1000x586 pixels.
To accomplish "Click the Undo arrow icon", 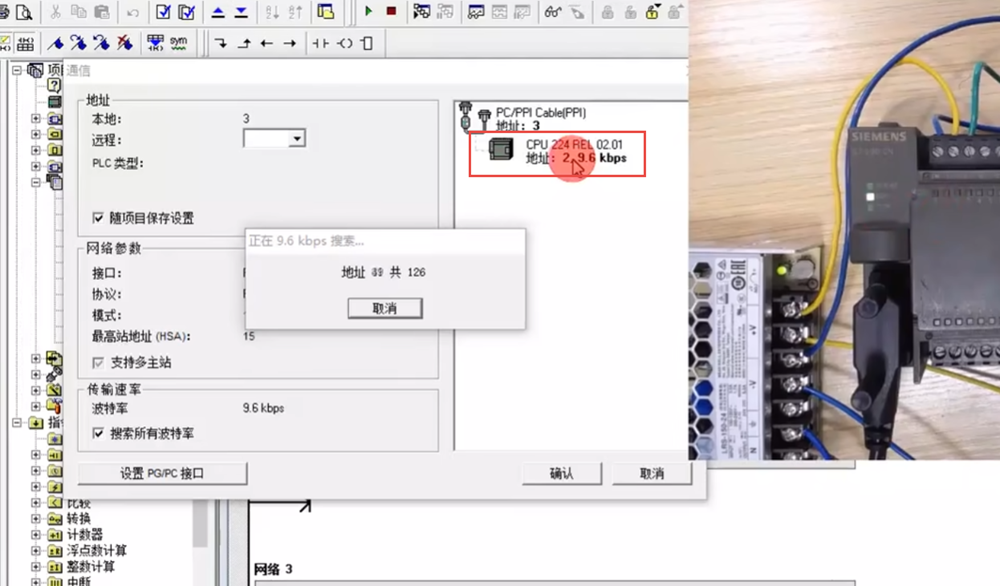I will [x=133, y=12].
